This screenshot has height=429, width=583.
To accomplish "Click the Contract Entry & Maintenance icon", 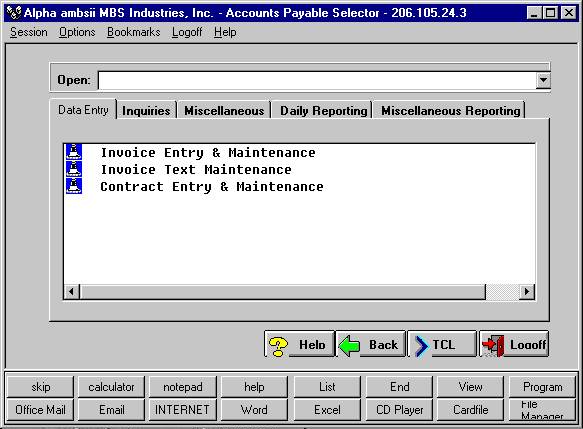I will click(x=74, y=186).
